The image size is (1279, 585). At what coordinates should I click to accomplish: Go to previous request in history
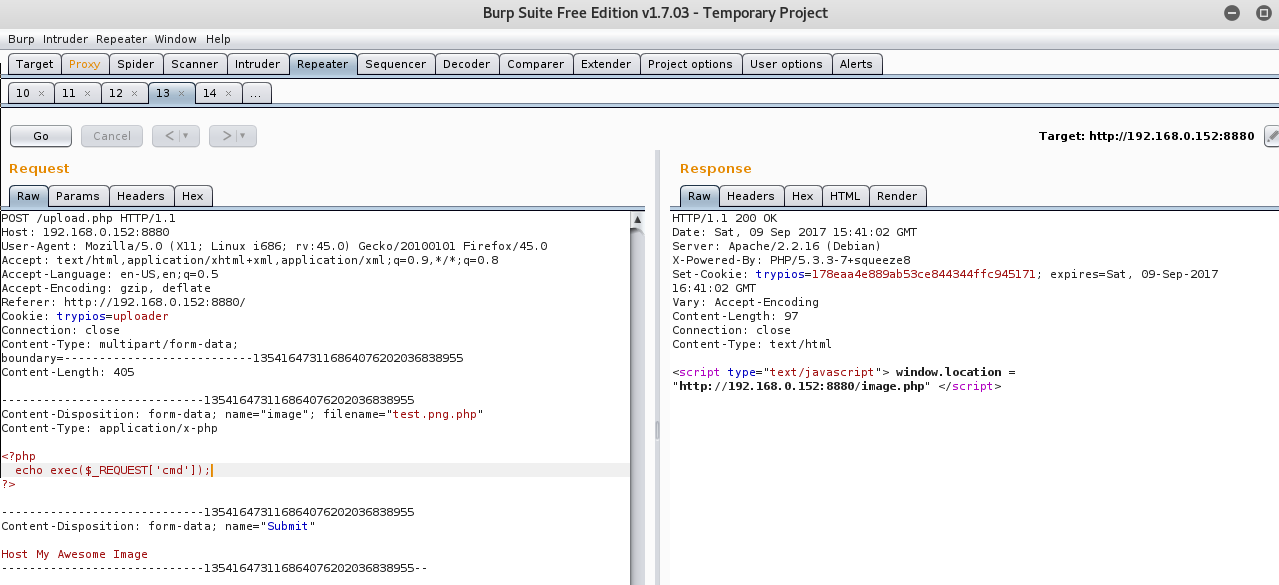pos(170,136)
